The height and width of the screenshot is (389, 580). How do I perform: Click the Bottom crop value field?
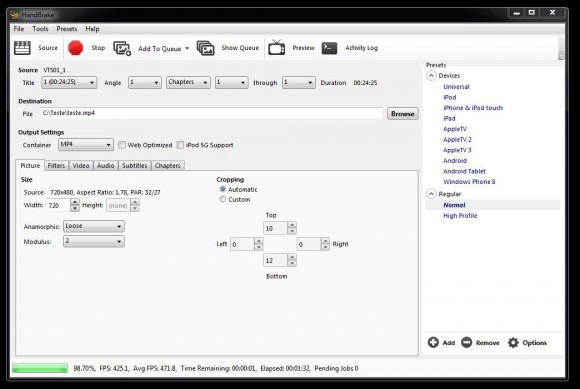click(275, 260)
